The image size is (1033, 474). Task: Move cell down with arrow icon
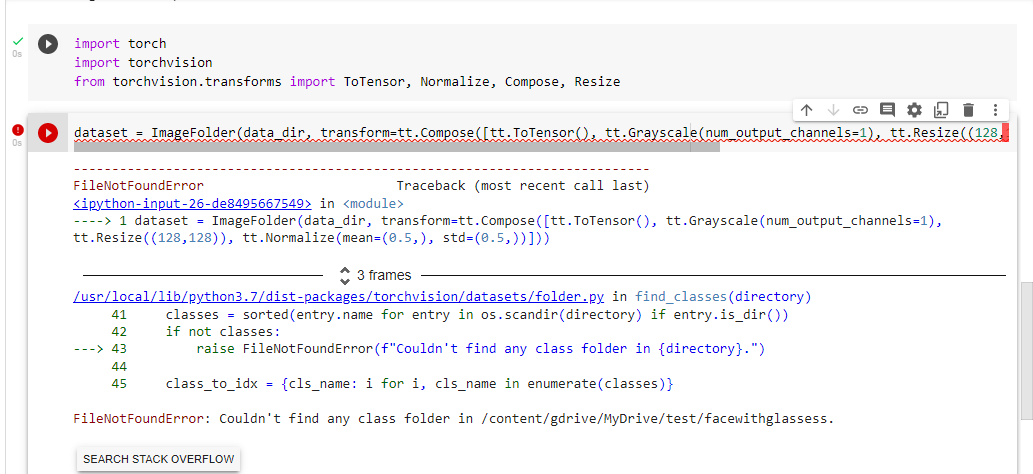(x=833, y=109)
